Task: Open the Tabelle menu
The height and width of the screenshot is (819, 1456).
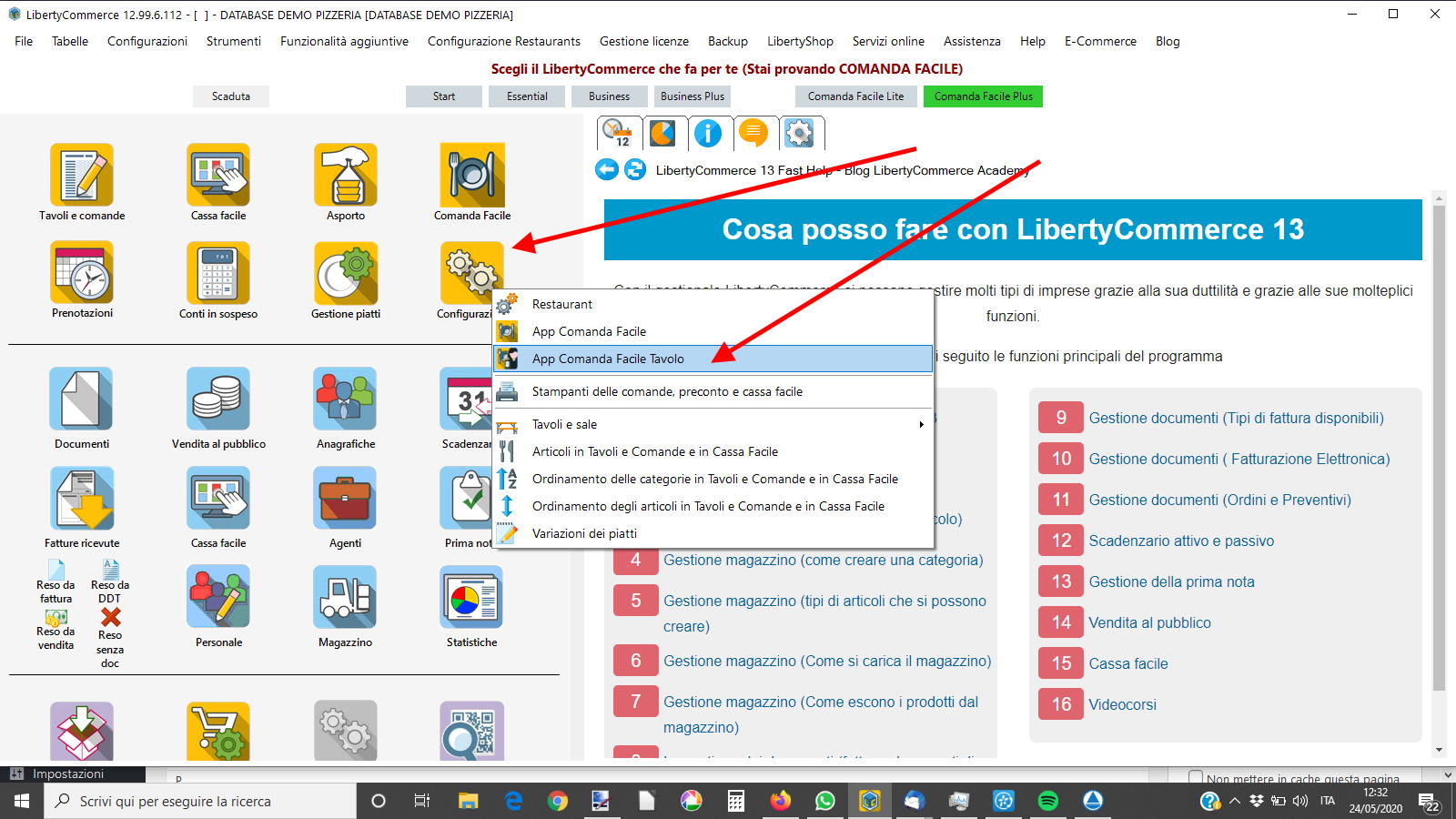Action: 70,41
